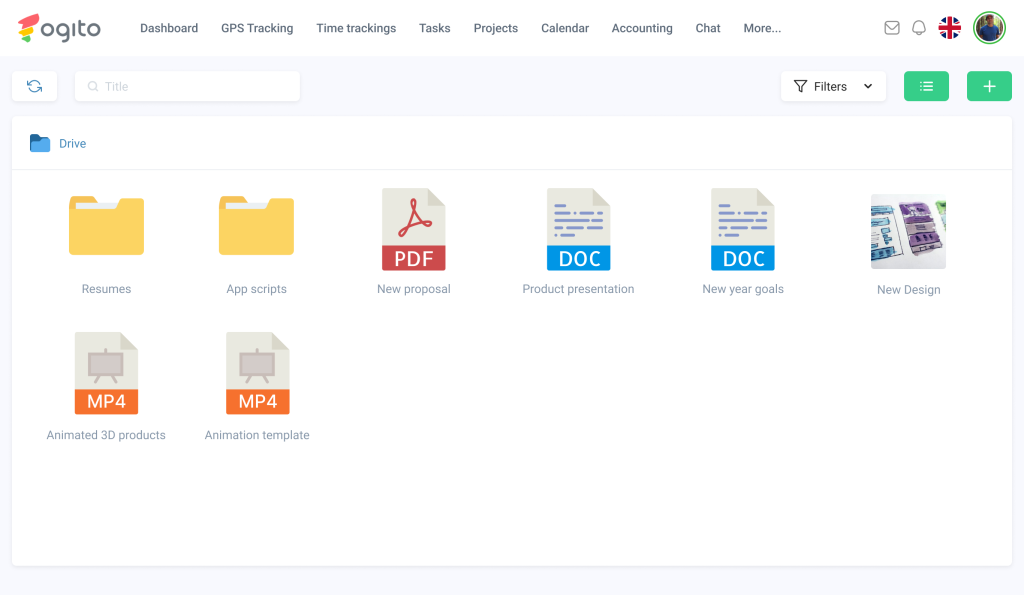
Task: Click the Ogito logo
Action: coord(59,28)
